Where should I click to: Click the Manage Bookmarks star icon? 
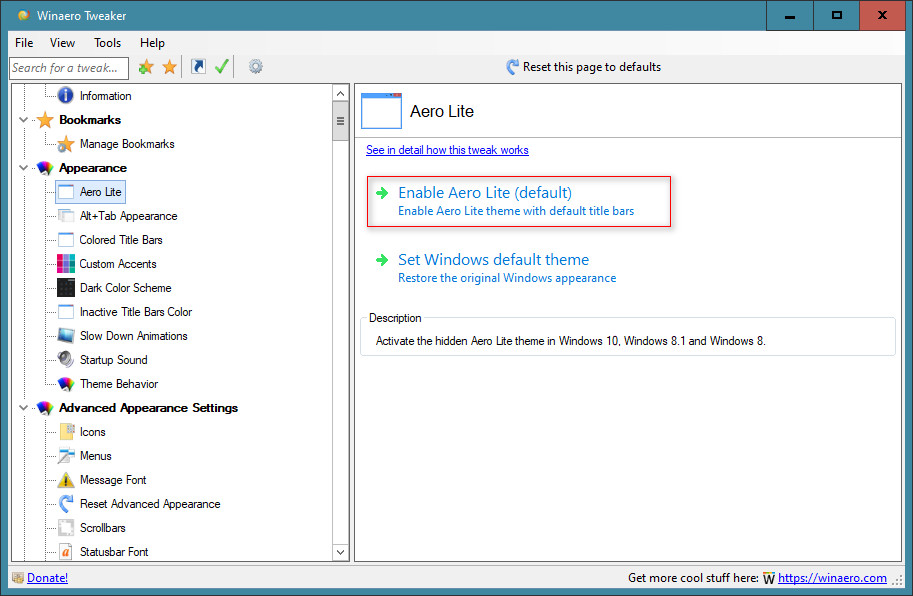65,144
